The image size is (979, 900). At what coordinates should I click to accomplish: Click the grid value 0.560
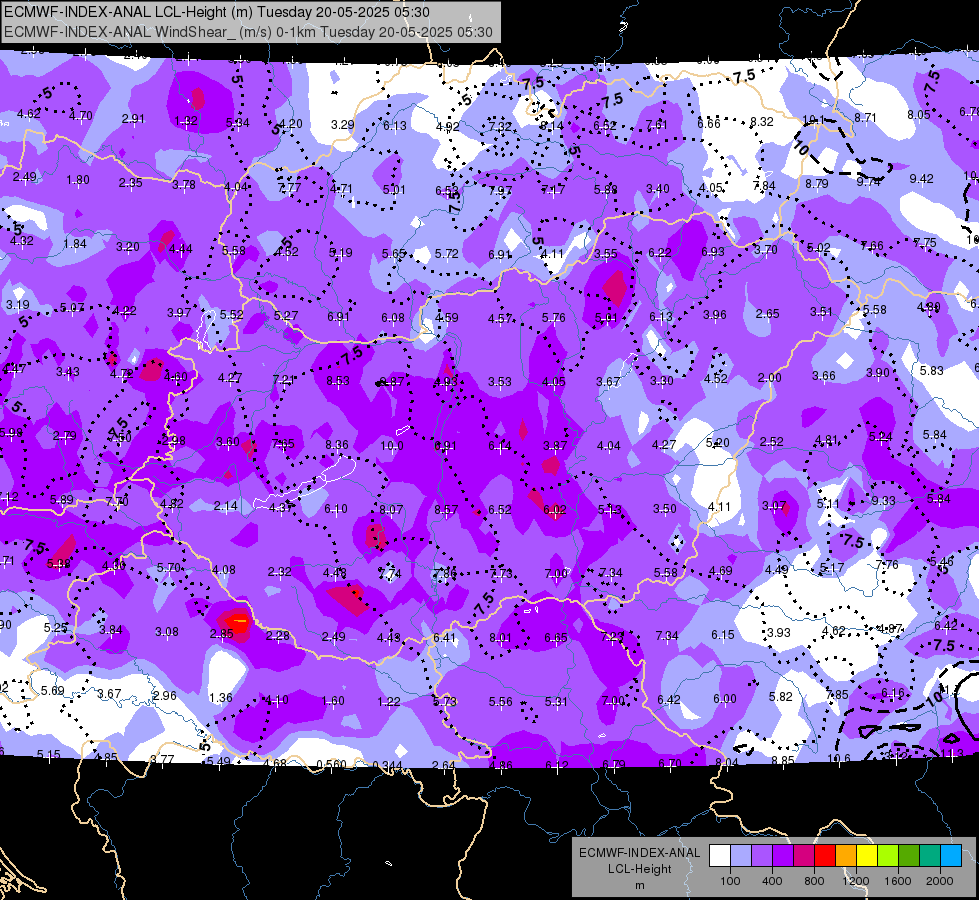click(x=332, y=765)
